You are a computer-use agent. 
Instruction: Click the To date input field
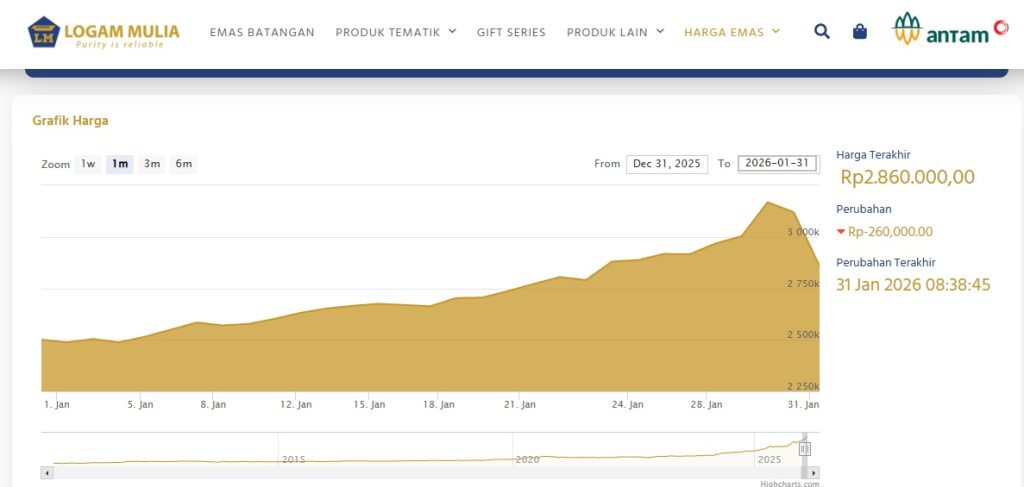777,164
